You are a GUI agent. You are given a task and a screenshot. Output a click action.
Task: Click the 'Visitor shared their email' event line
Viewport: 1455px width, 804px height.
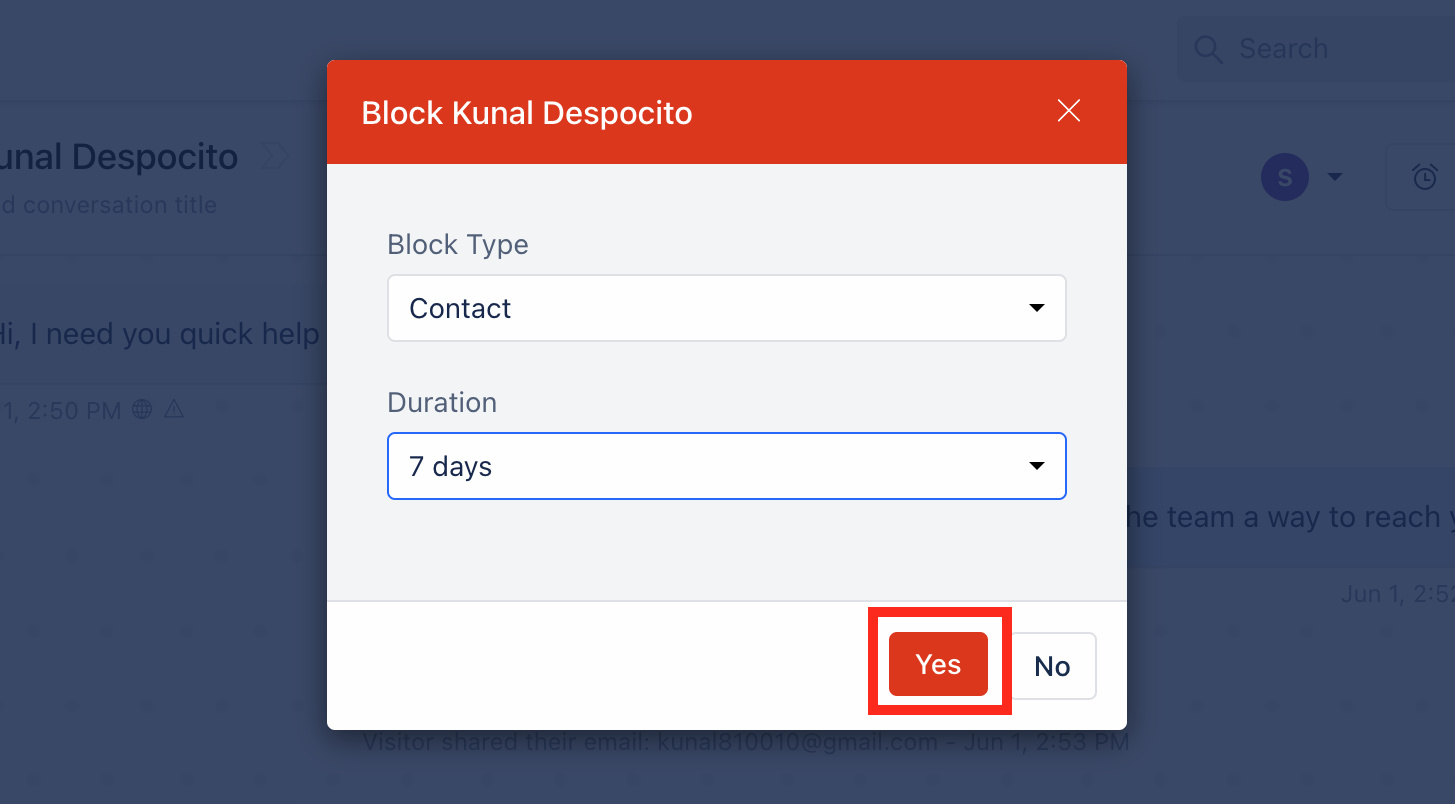click(746, 742)
